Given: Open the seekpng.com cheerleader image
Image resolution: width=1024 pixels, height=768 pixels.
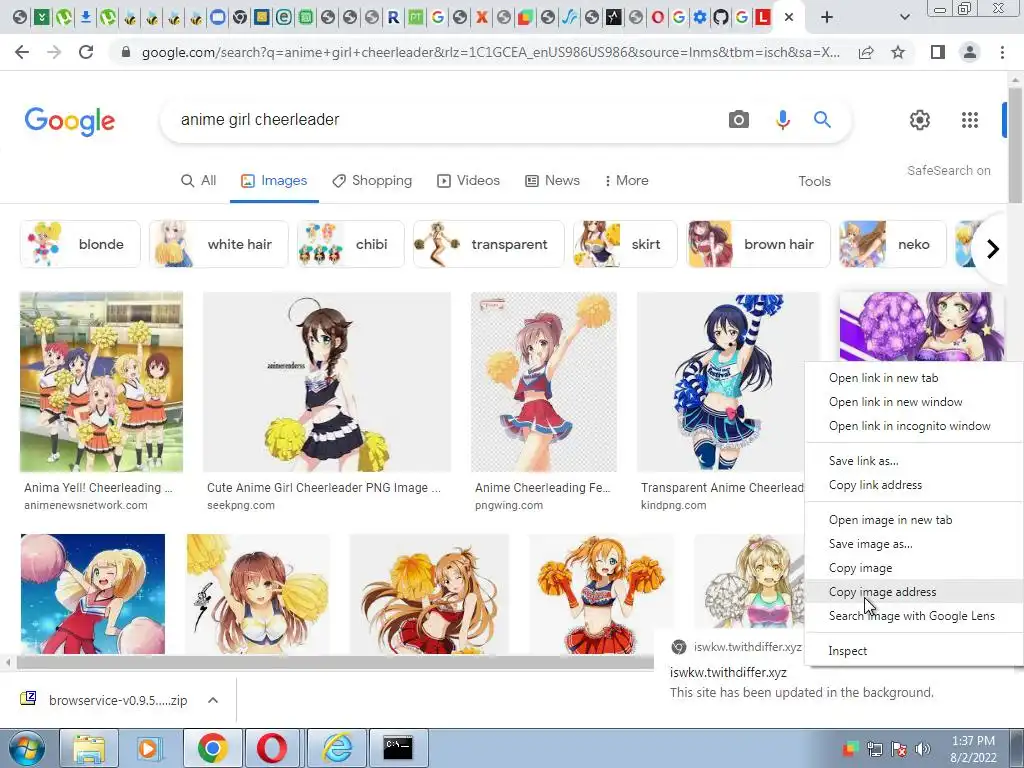Looking at the screenshot, I should 327,382.
